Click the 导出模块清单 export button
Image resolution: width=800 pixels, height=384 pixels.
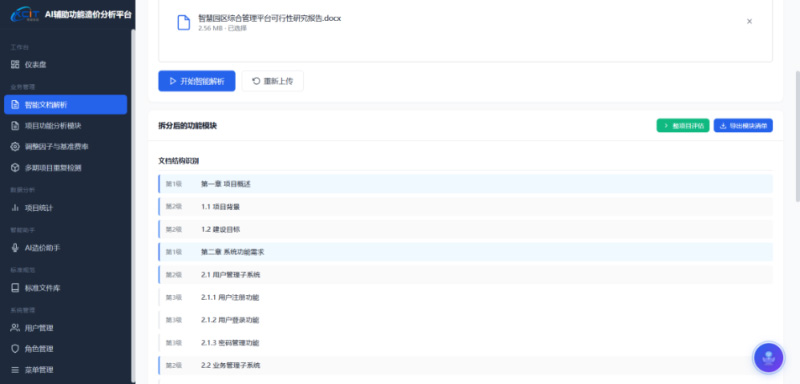click(x=743, y=125)
